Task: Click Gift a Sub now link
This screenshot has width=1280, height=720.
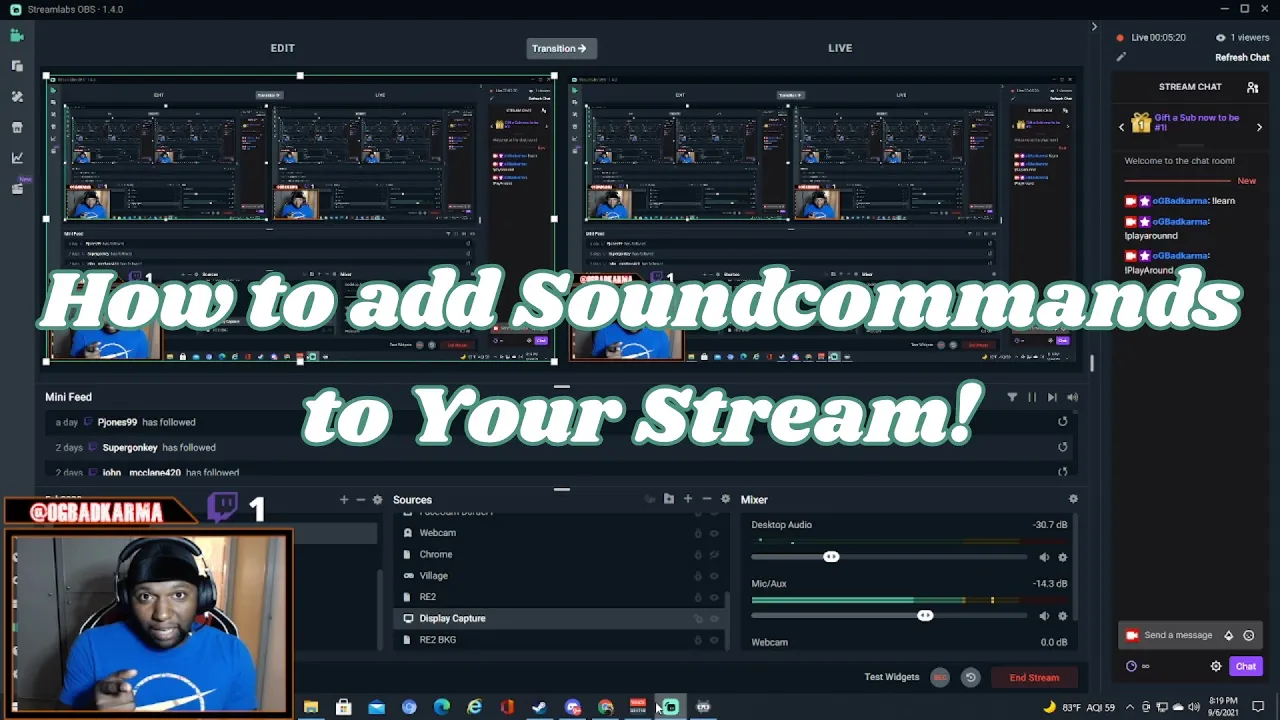Action: coord(1197,122)
